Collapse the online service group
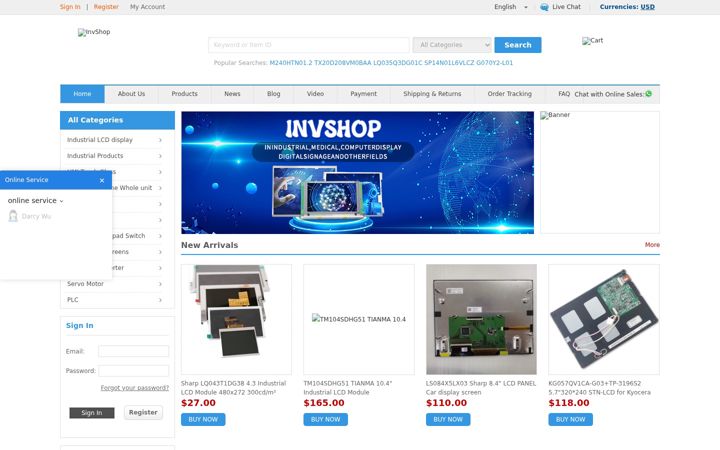 (x=35, y=201)
